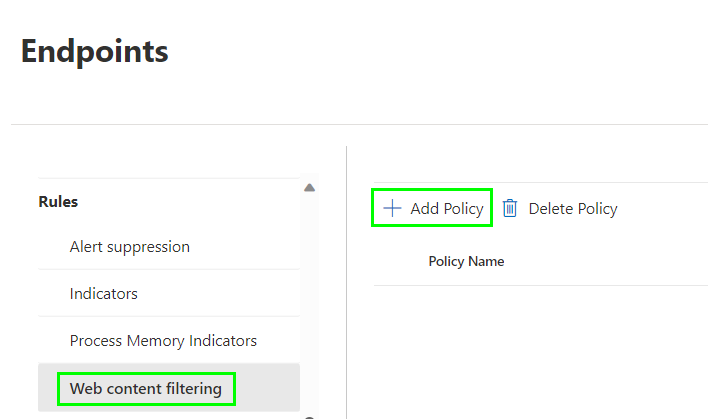Click the empty policy list area

coord(540,350)
